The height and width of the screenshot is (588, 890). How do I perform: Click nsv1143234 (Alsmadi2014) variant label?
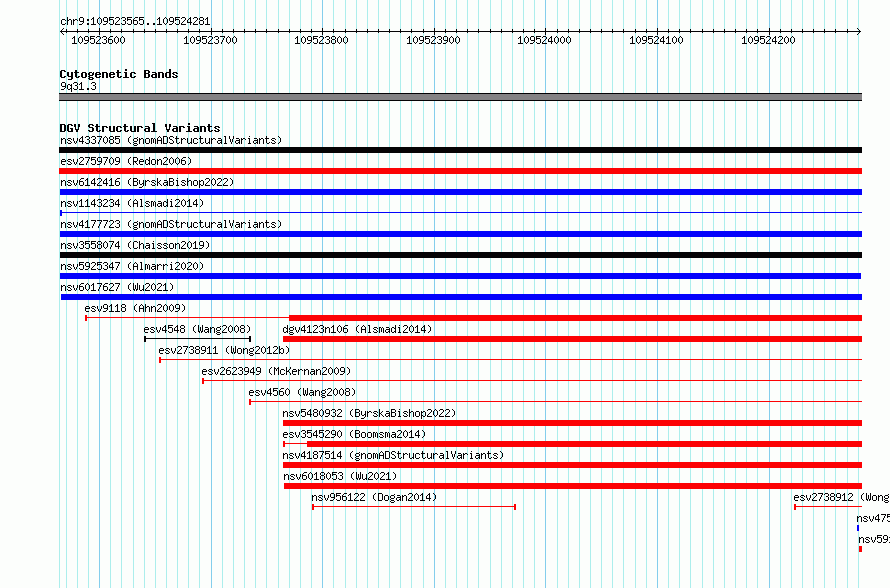[132, 203]
